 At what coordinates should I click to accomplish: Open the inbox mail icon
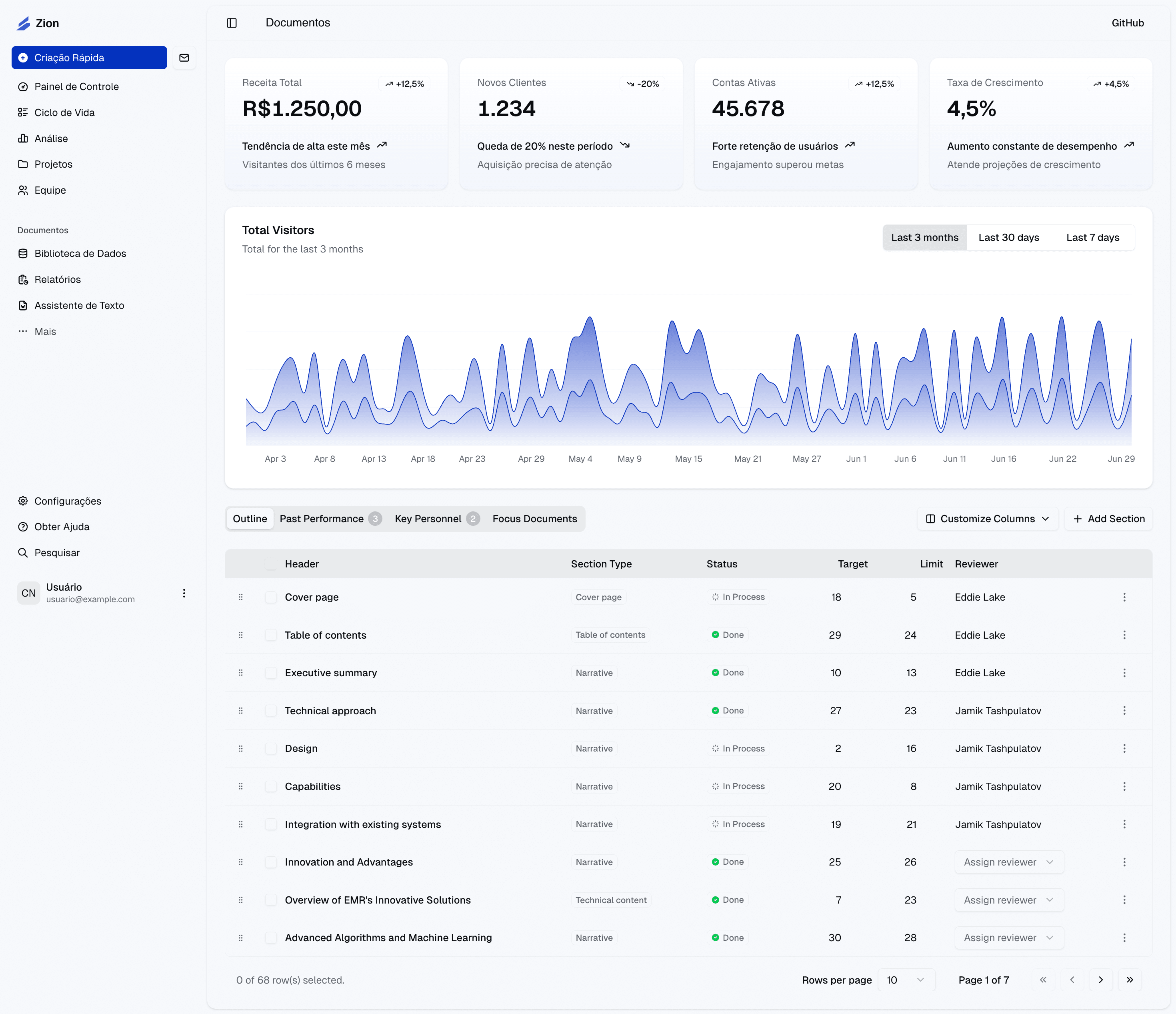point(184,58)
